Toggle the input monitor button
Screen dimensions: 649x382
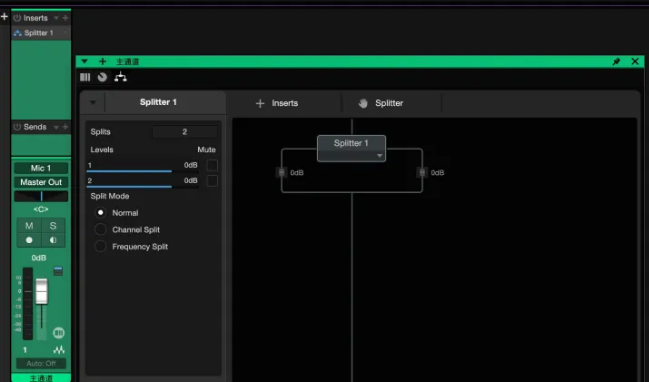[53, 240]
